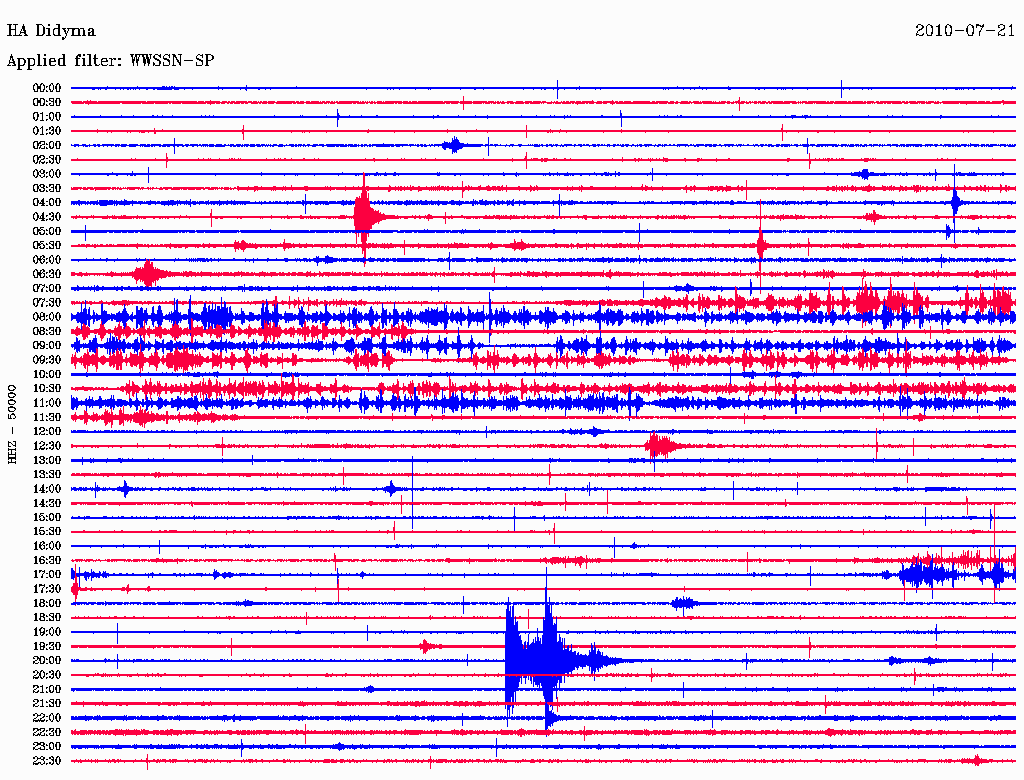The image size is (1024, 780).
Task: Select the 21:00 time label
Action: click(46, 689)
